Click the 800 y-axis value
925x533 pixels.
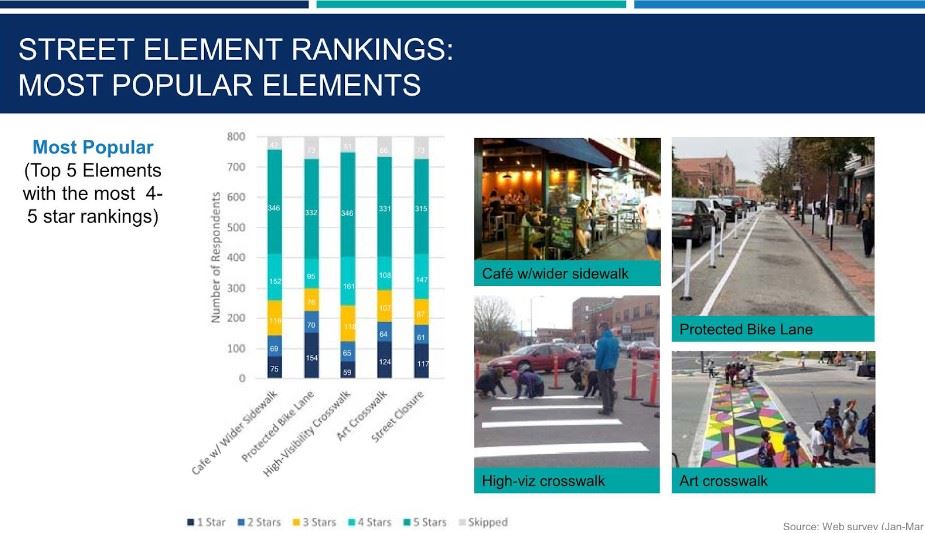pyautogui.click(x=236, y=137)
